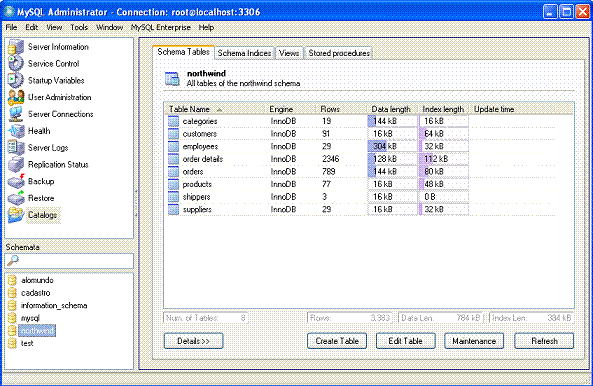Click the Restore drive icon
Viewport: 593px width, 386px height.
point(16,198)
